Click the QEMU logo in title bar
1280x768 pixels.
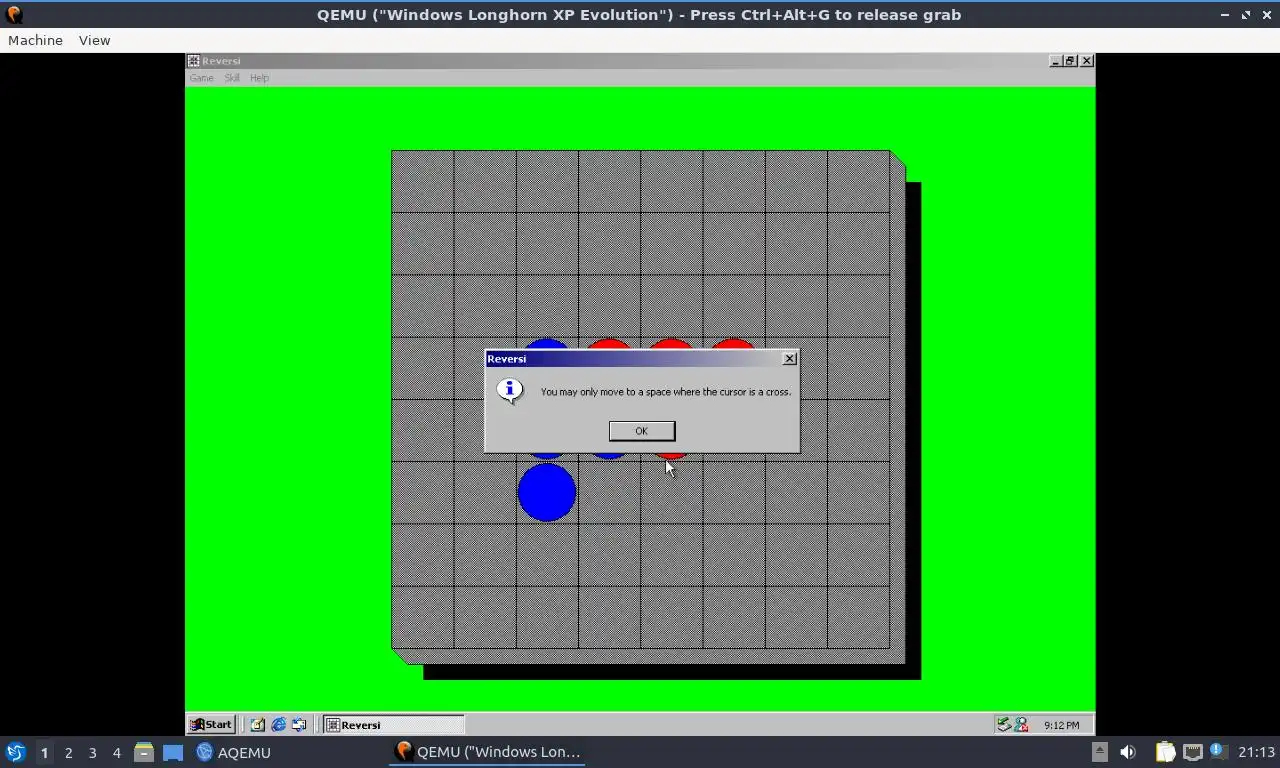(x=14, y=14)
